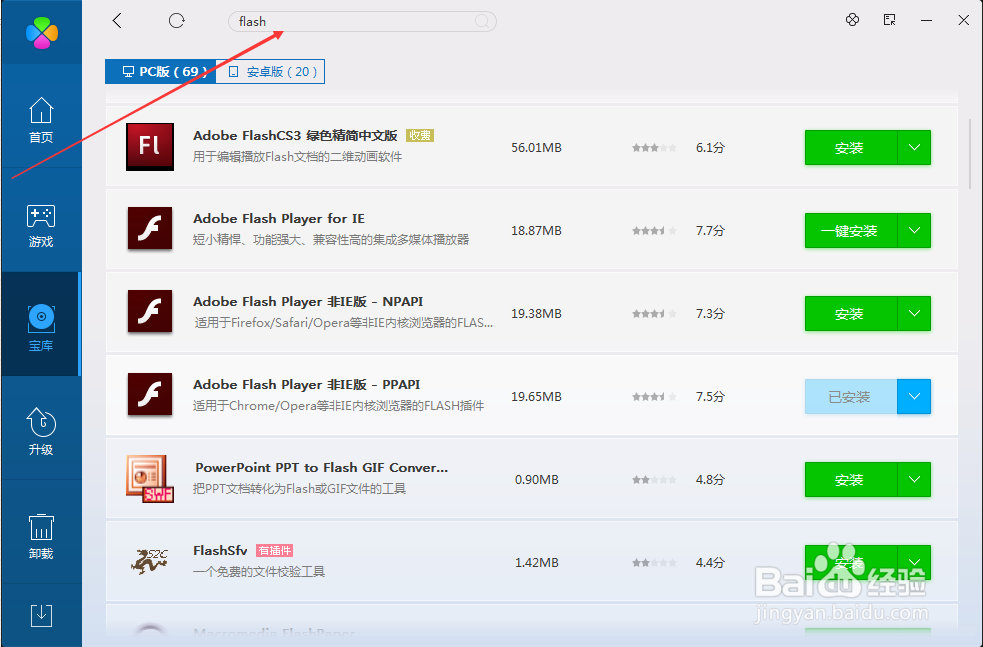Image resolution: width=983 pixels, height=647 pixels.
Task: Install Adobe FlashCS3 绿色精简中文版
Action: pyautogui.click(x=850, y=148)
